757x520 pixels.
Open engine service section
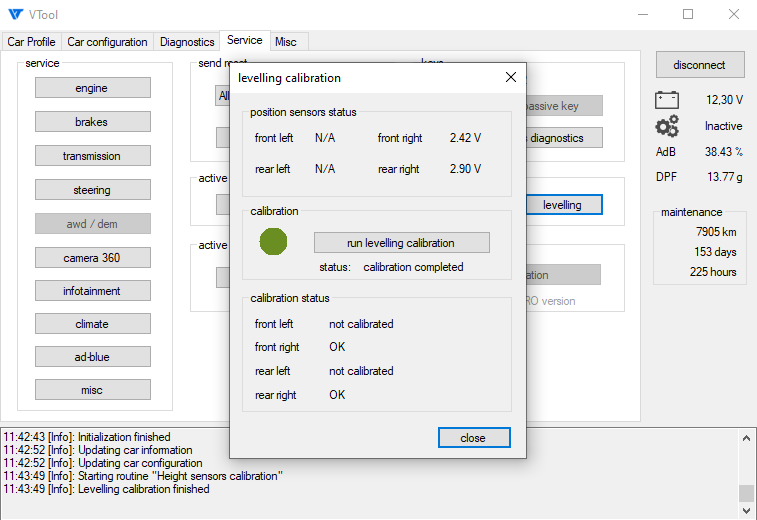click(x=92, y=88)
